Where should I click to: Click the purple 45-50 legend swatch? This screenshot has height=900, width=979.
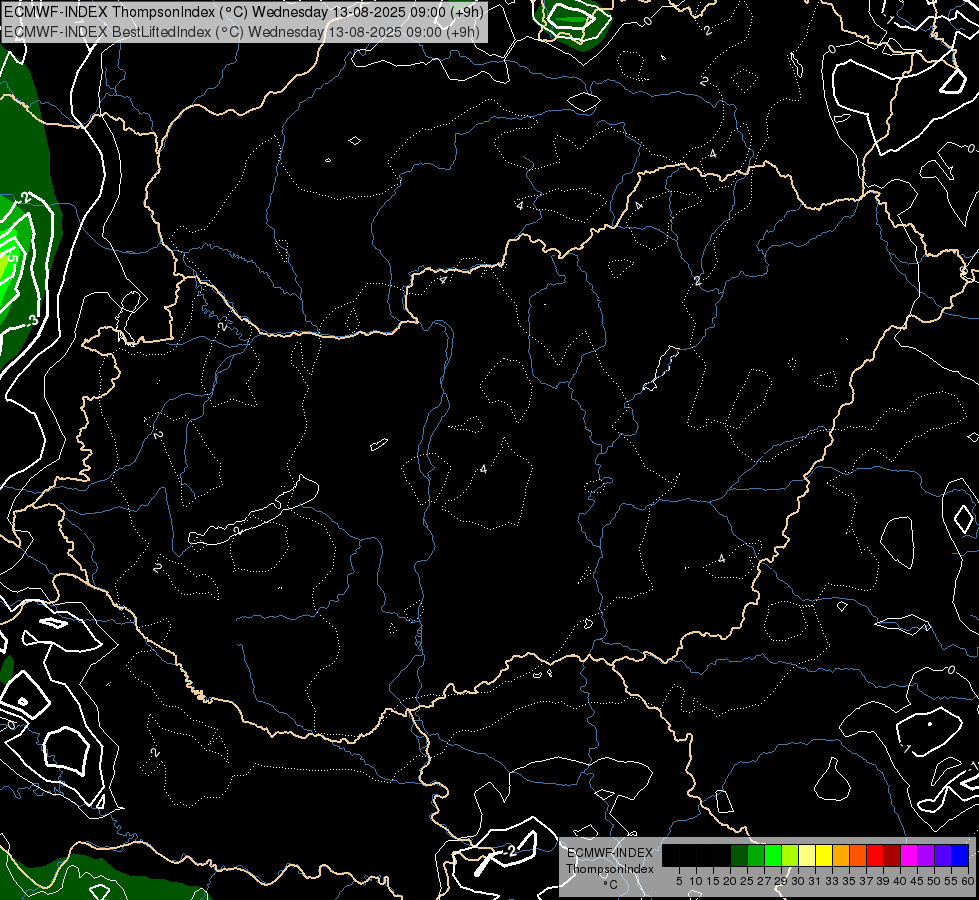pyautogui.click(x=926, y=855)
